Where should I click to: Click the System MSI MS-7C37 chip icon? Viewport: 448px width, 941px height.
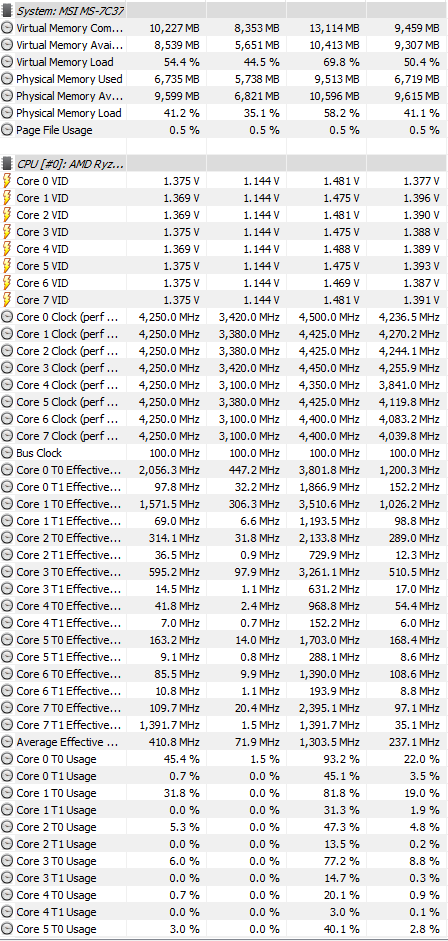tap(7, 11)
